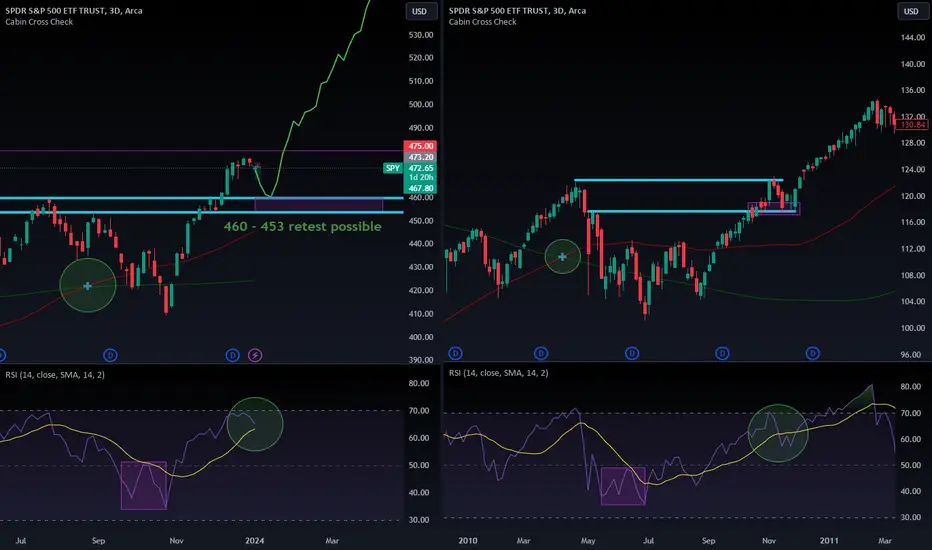Click RSI indicator legend on left chart
The height and width of the screenshot is (550, 932).
(55, 375)
